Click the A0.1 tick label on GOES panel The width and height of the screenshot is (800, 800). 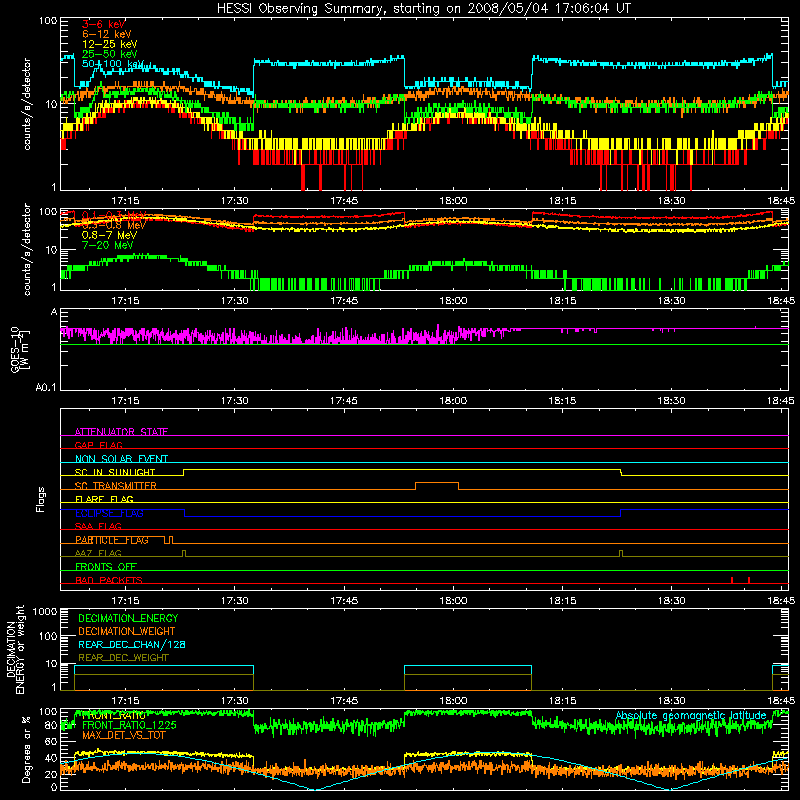coord(46,388)
